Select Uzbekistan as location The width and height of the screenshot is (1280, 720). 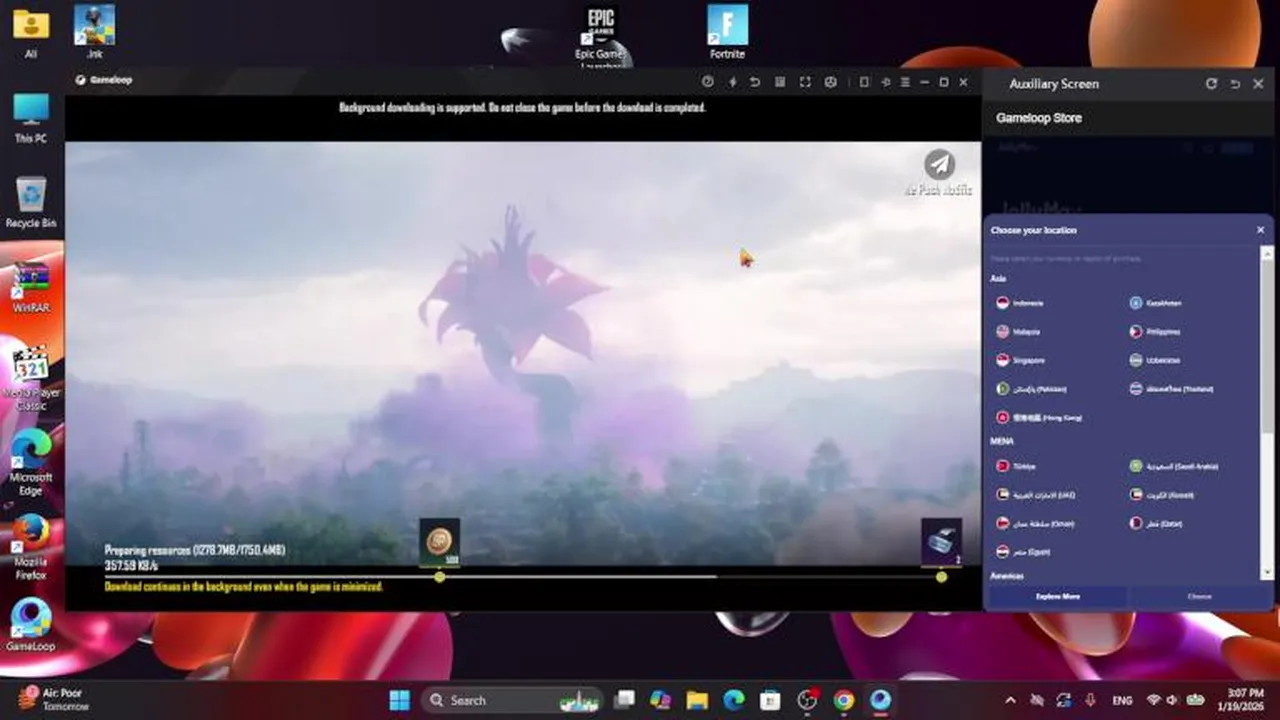[1155, 360]
